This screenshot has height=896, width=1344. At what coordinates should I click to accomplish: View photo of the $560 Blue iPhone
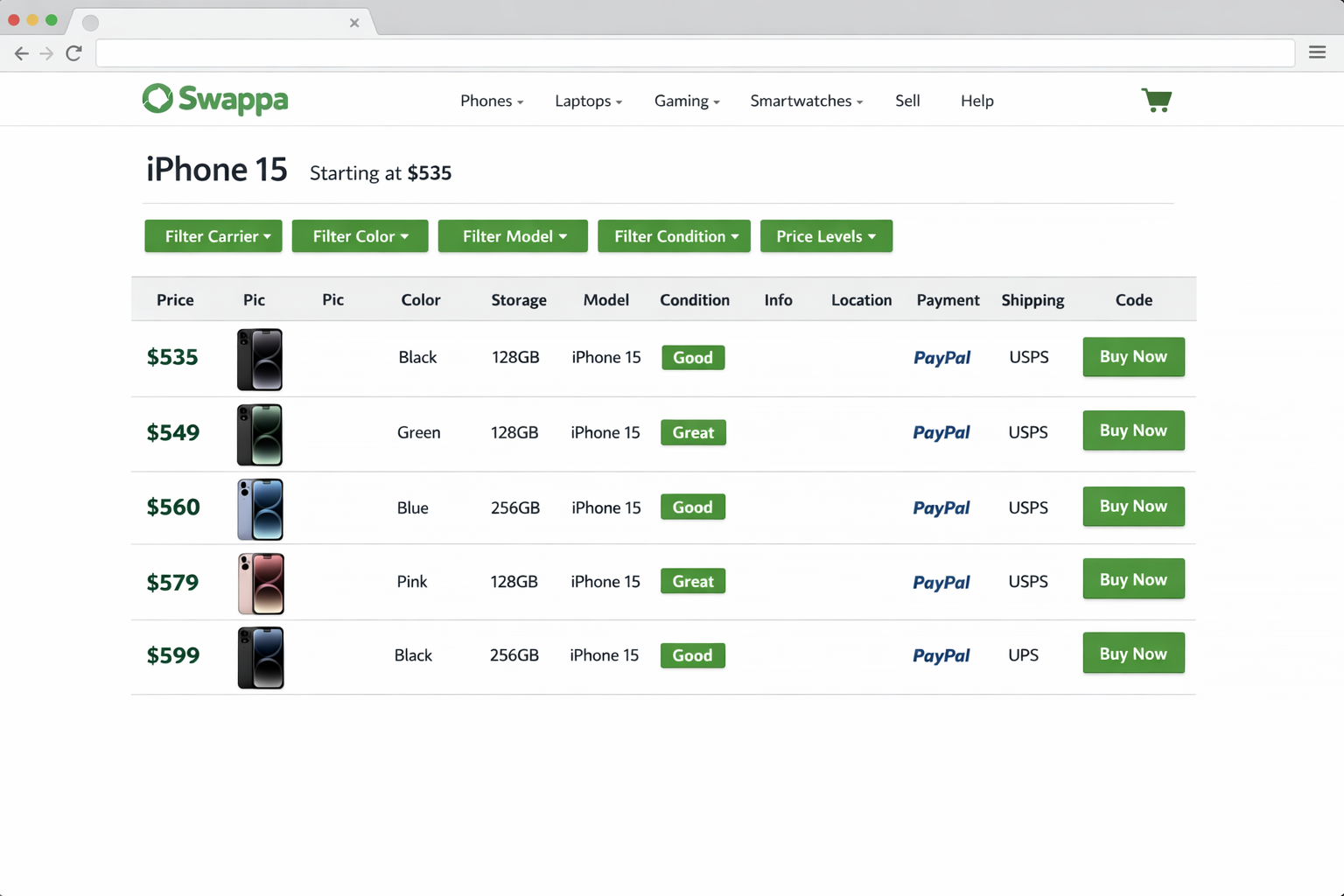(x=260, y=508)
